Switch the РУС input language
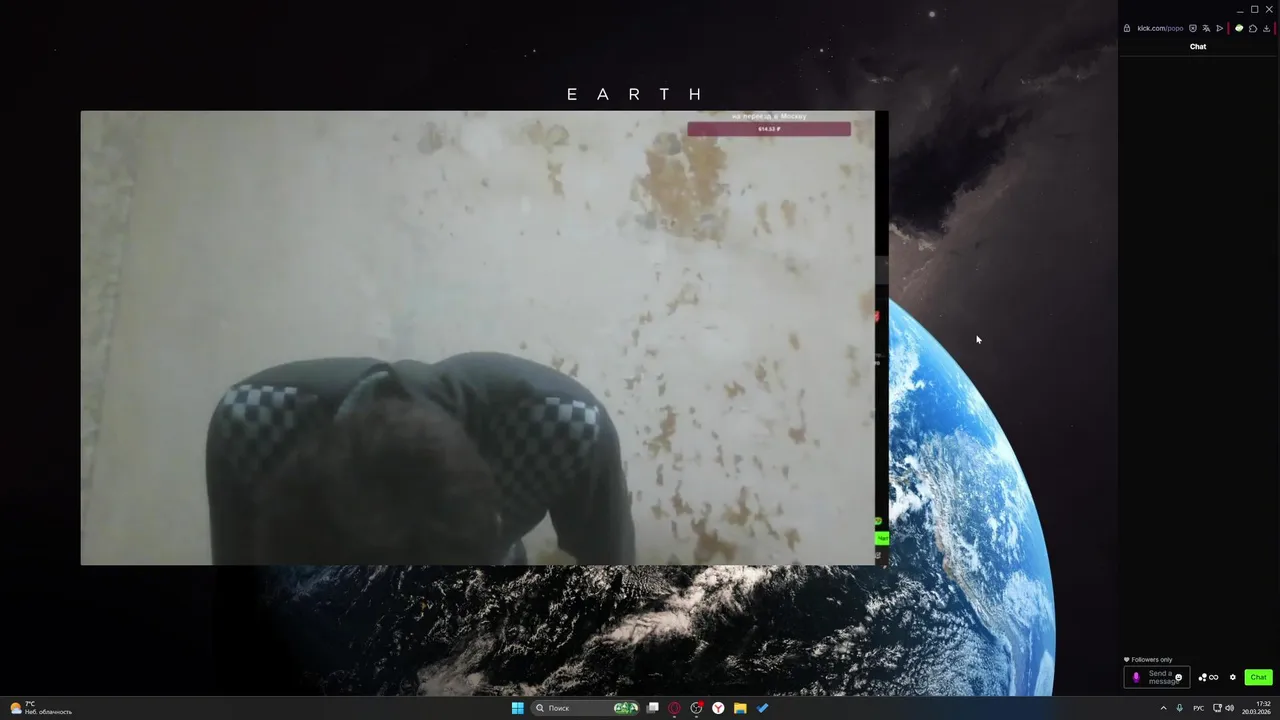This screenshot has height=720, width=1280. point(1198,708)
